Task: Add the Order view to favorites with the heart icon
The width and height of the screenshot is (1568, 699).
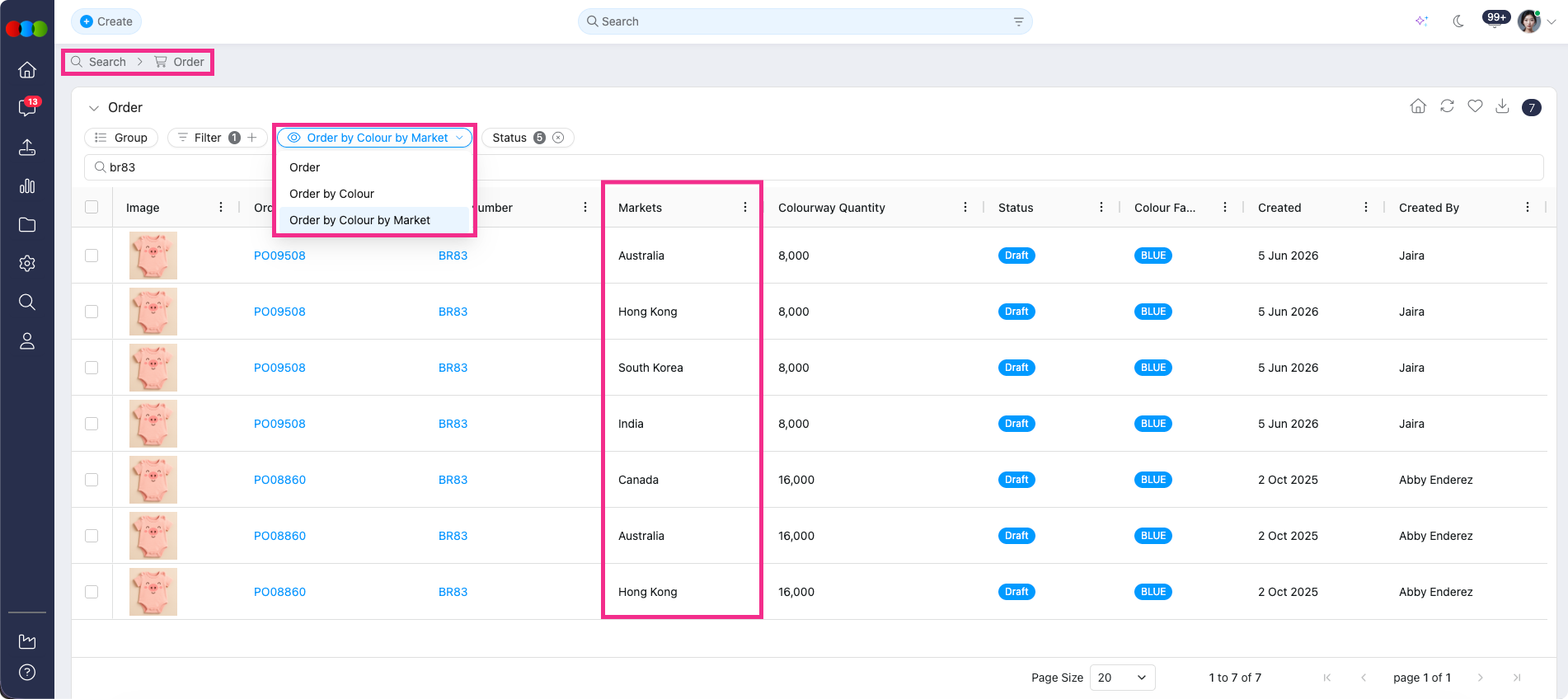Action: [x=1475, y=106]
